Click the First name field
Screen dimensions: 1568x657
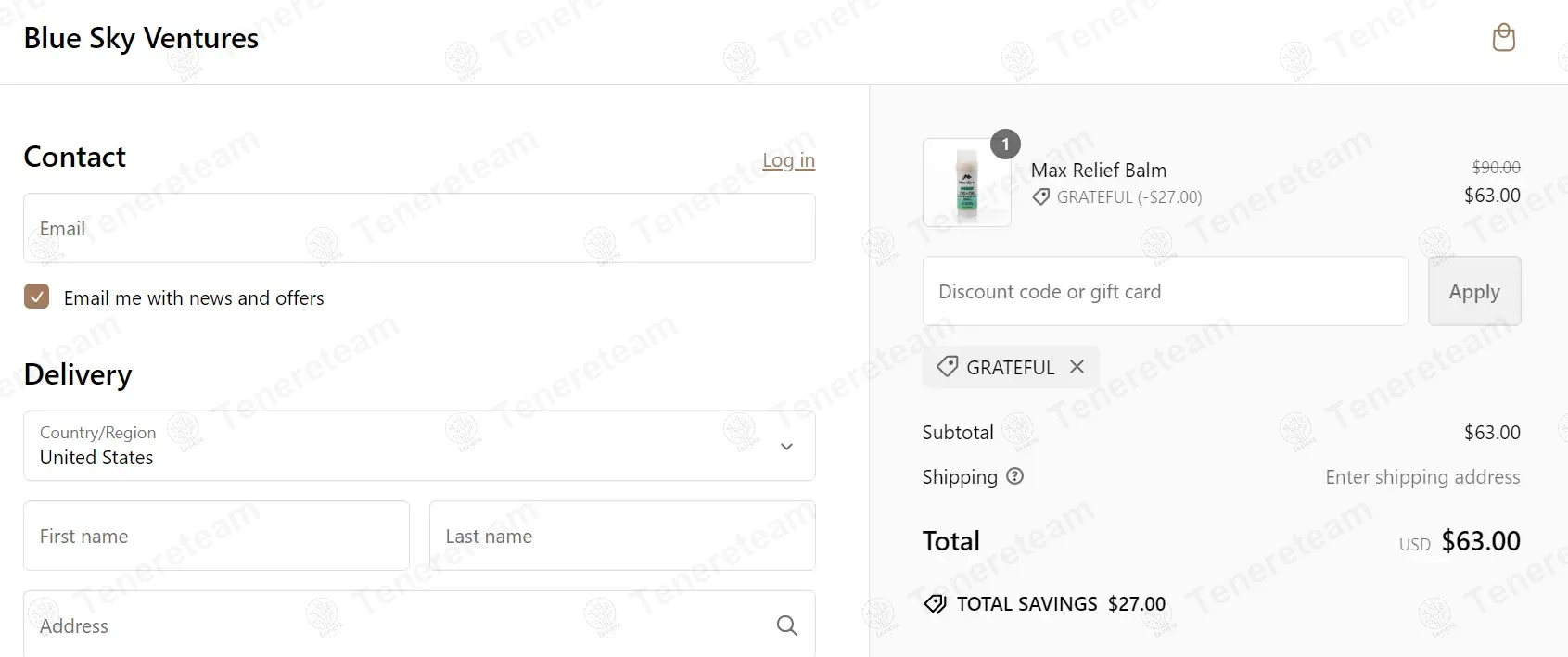216,536
